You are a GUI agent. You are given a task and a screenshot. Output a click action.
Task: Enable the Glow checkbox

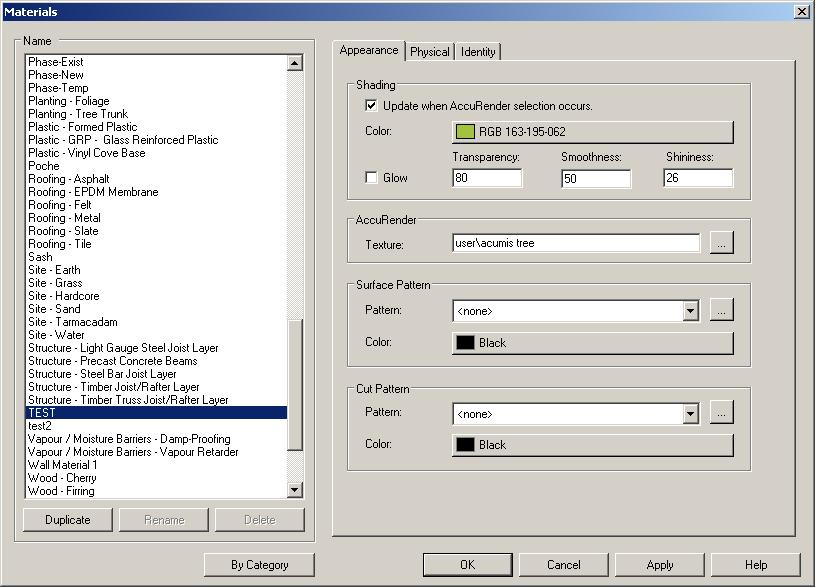[372, 178]
